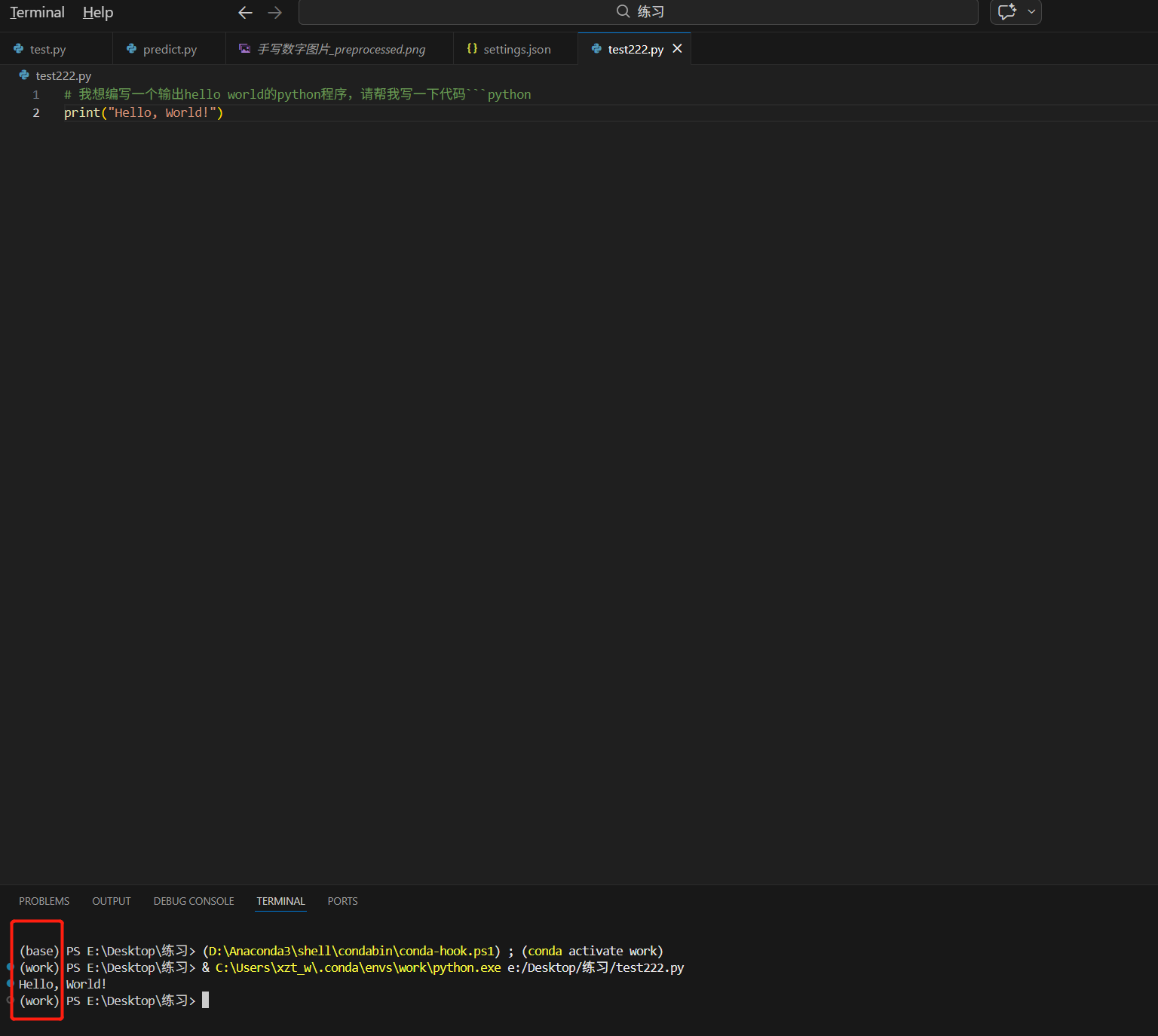Open the Terminal menu
Viewport: 1158px width, 1036px height.
(37, 13)
